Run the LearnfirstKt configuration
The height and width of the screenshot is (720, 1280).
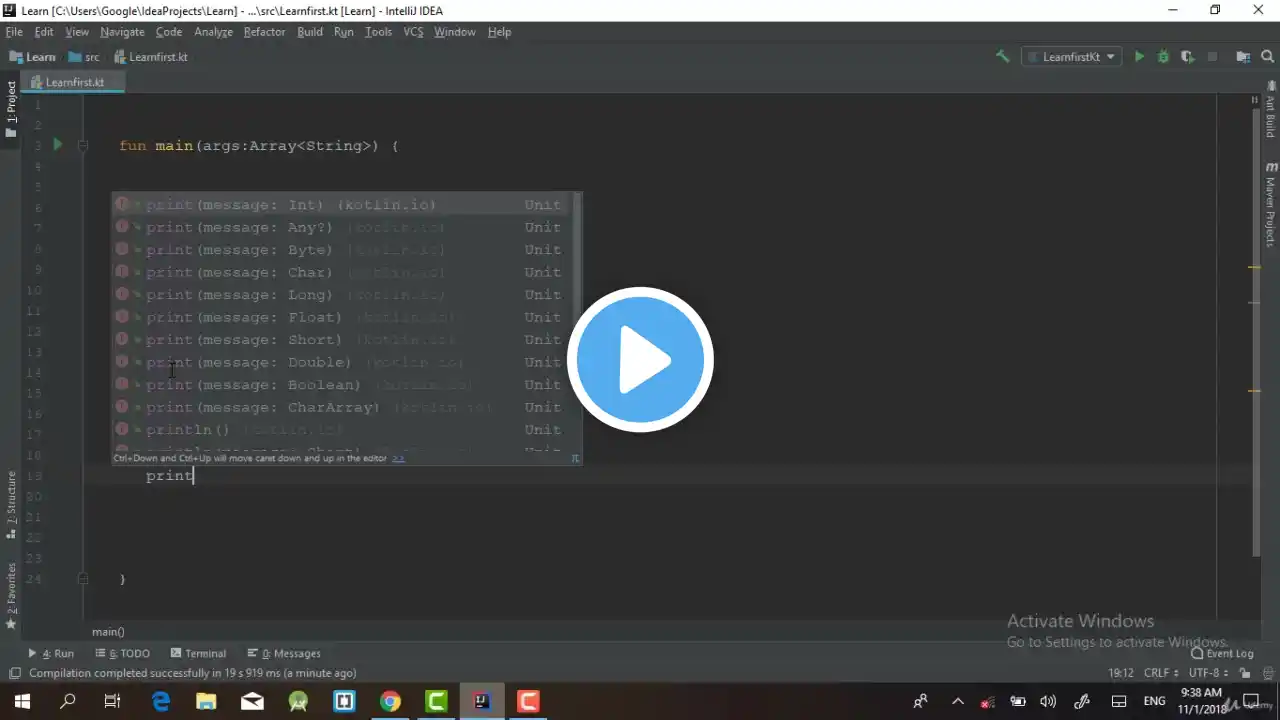pos(1139,57)
